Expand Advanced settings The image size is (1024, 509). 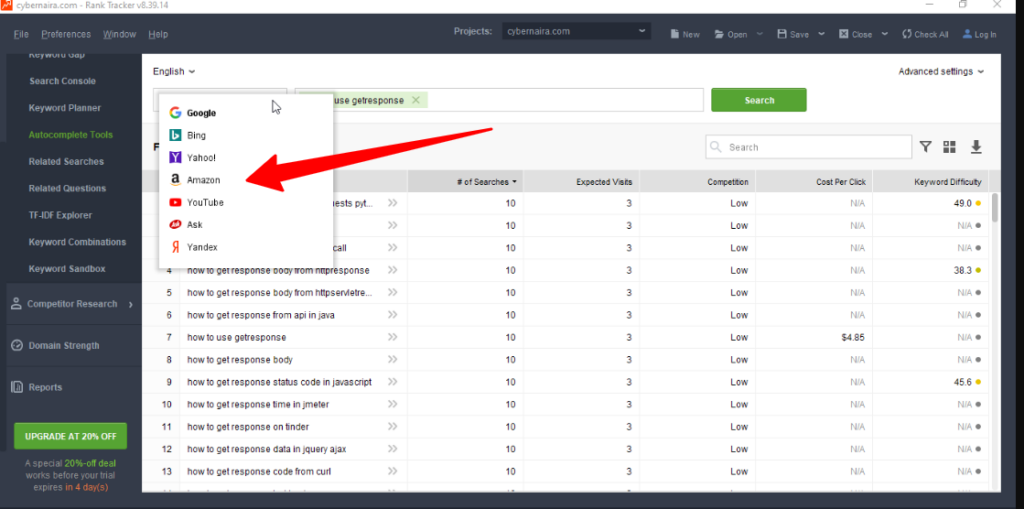pyautogui.click(x=940, y=71)
